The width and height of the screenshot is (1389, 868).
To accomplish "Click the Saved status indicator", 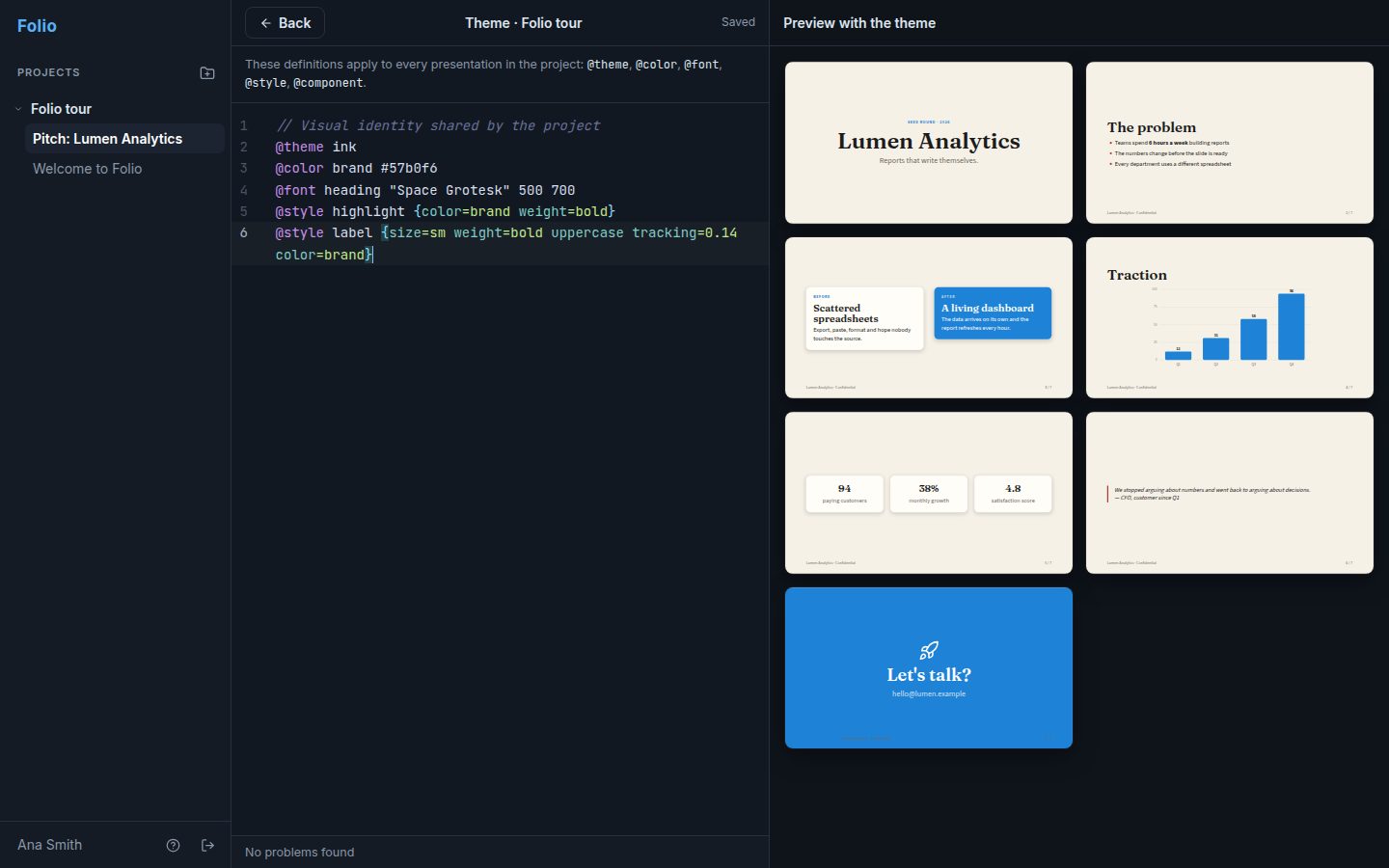I will [x=738, y=22].
